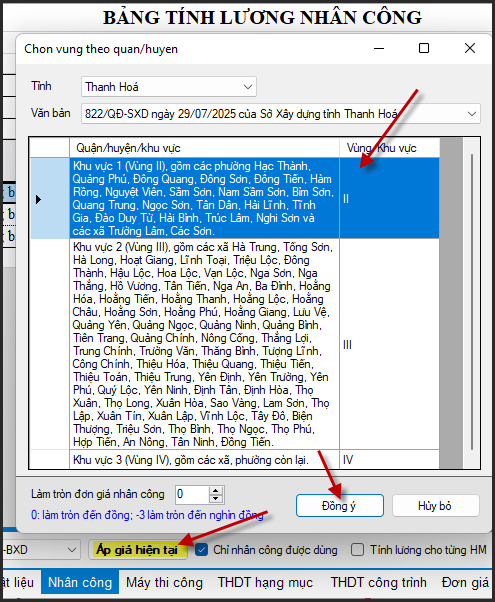Image resolution: width=495 pixels, height=602 pixels.
Task: Click the vertical scrollbar of the region list
Action: 472,302
